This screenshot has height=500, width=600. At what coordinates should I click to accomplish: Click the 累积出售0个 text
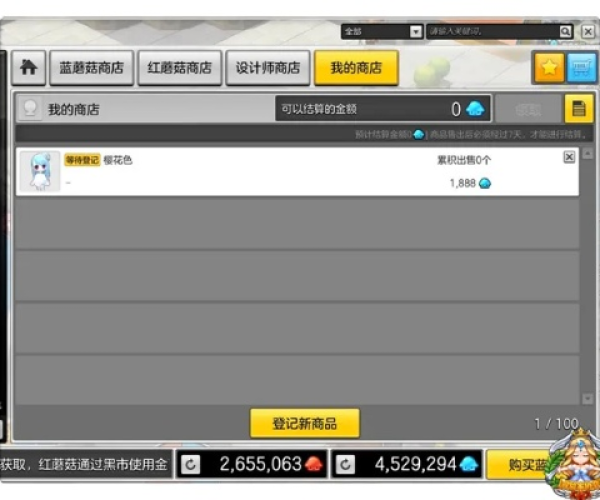tap(464, 160)
